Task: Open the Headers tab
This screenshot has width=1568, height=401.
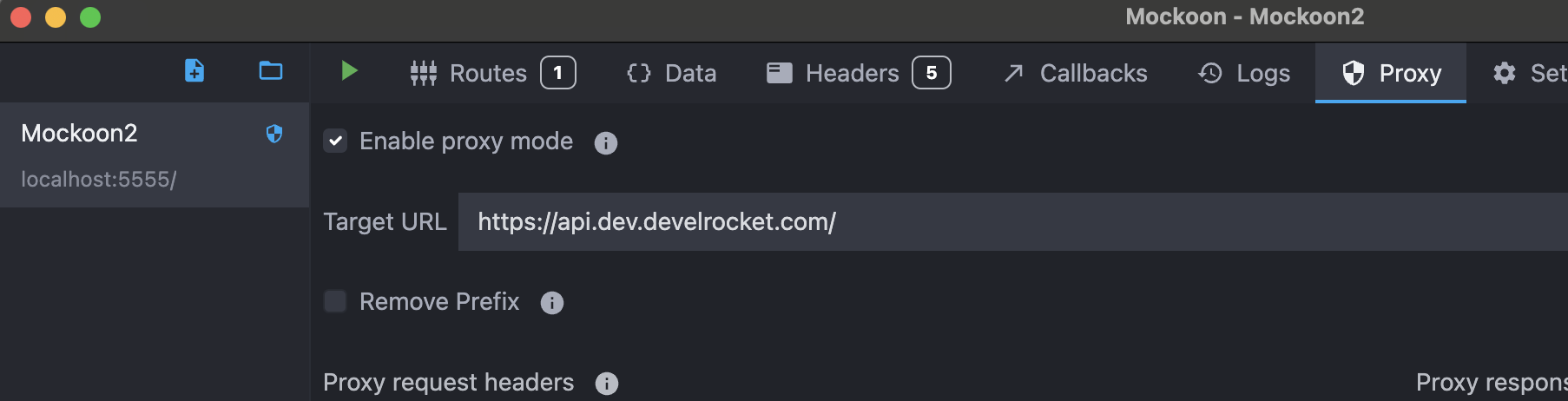Action: [x=858, y=73]
